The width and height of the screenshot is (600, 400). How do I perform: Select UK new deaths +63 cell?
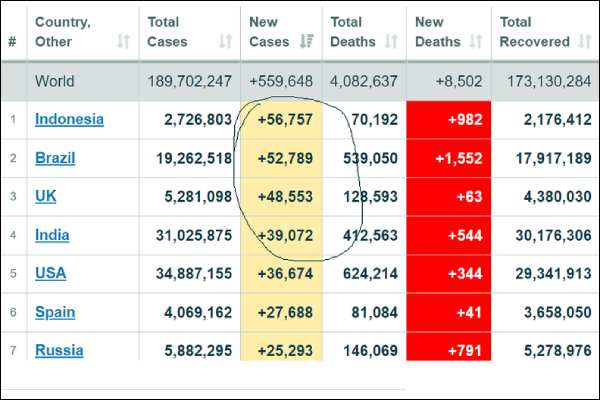click(x=448, y=197)
